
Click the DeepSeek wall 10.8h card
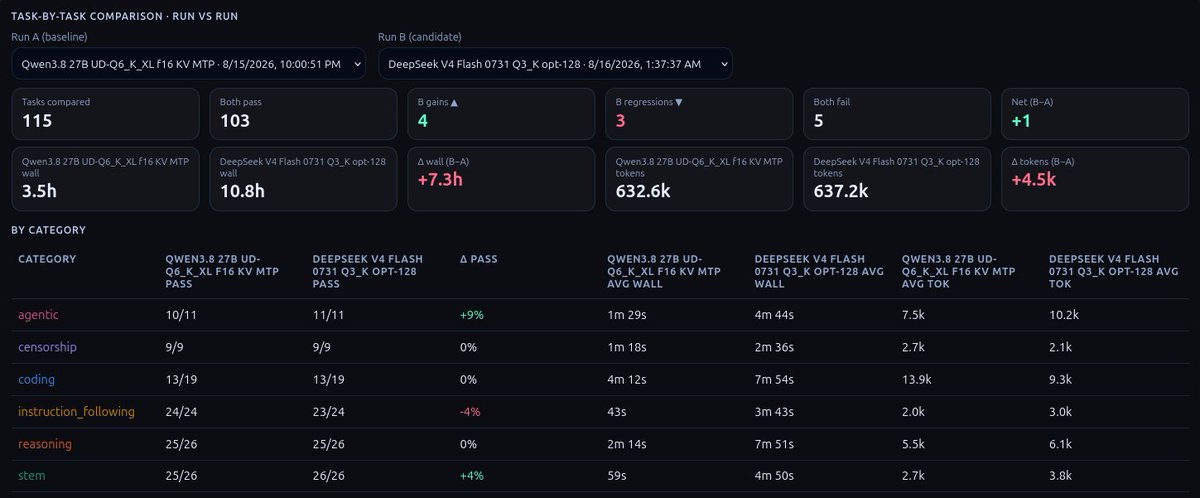pos(303,179)
